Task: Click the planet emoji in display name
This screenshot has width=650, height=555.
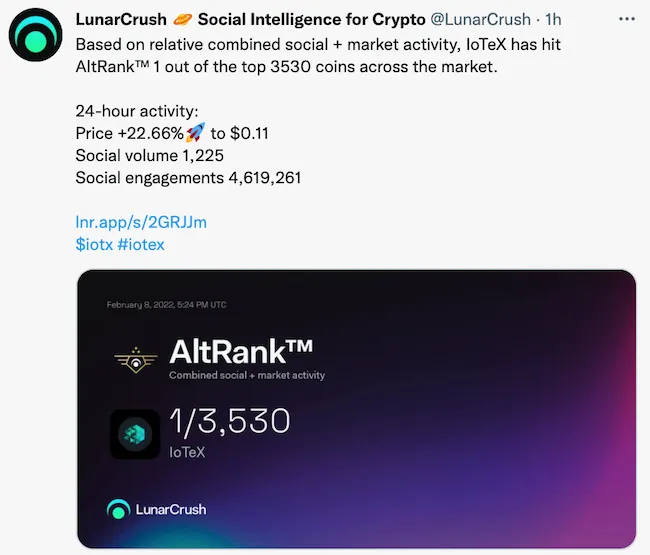Action: click(182, 19)
